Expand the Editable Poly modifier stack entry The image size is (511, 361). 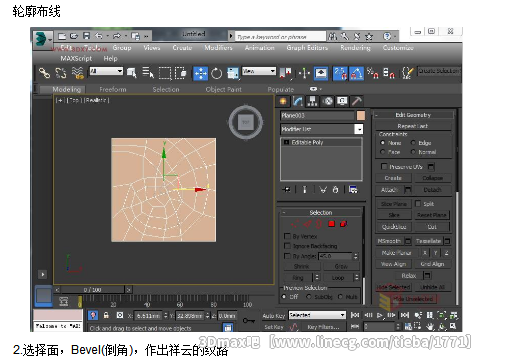286,142
